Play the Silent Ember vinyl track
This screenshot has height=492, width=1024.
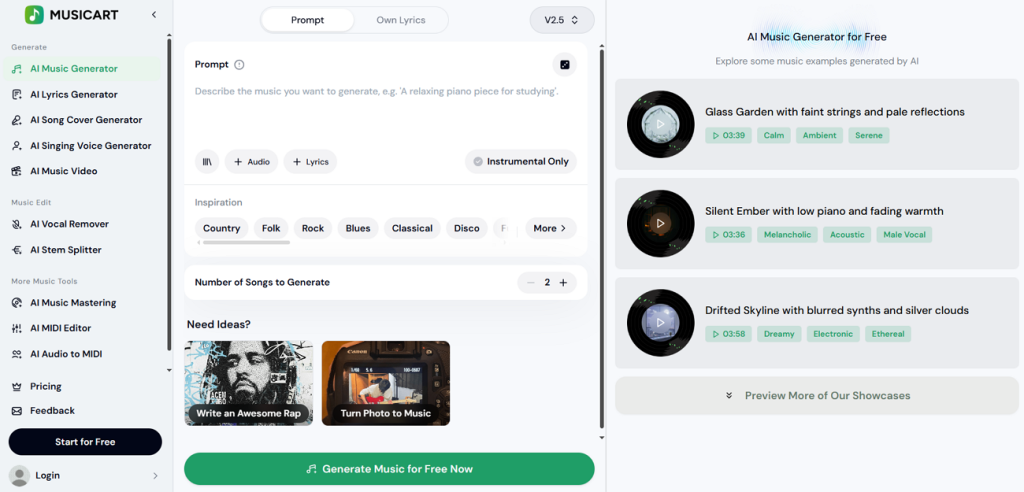[660, 223]
